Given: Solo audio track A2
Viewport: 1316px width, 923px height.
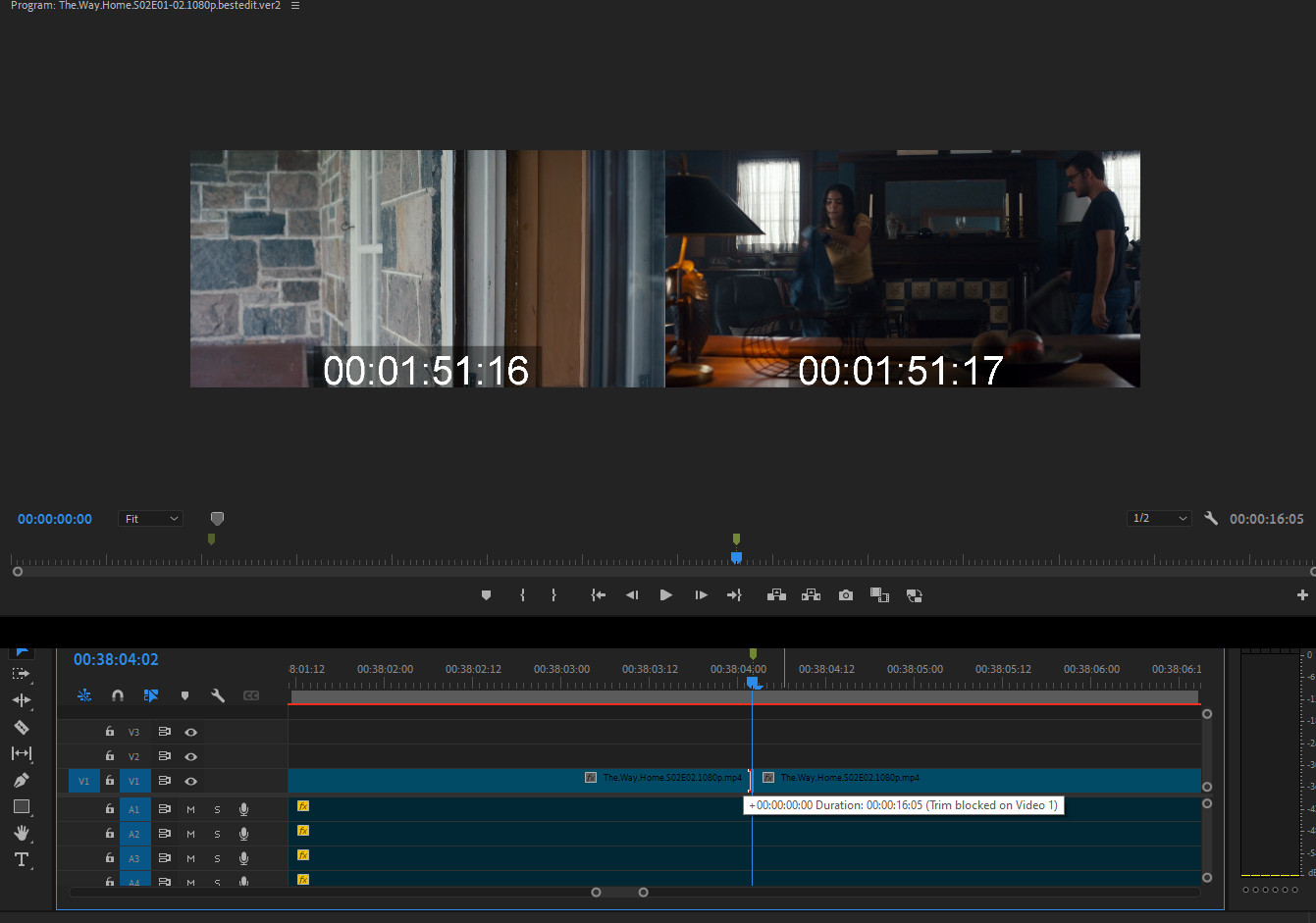Looking at the screenshot, I should click(x=217, y=834).
